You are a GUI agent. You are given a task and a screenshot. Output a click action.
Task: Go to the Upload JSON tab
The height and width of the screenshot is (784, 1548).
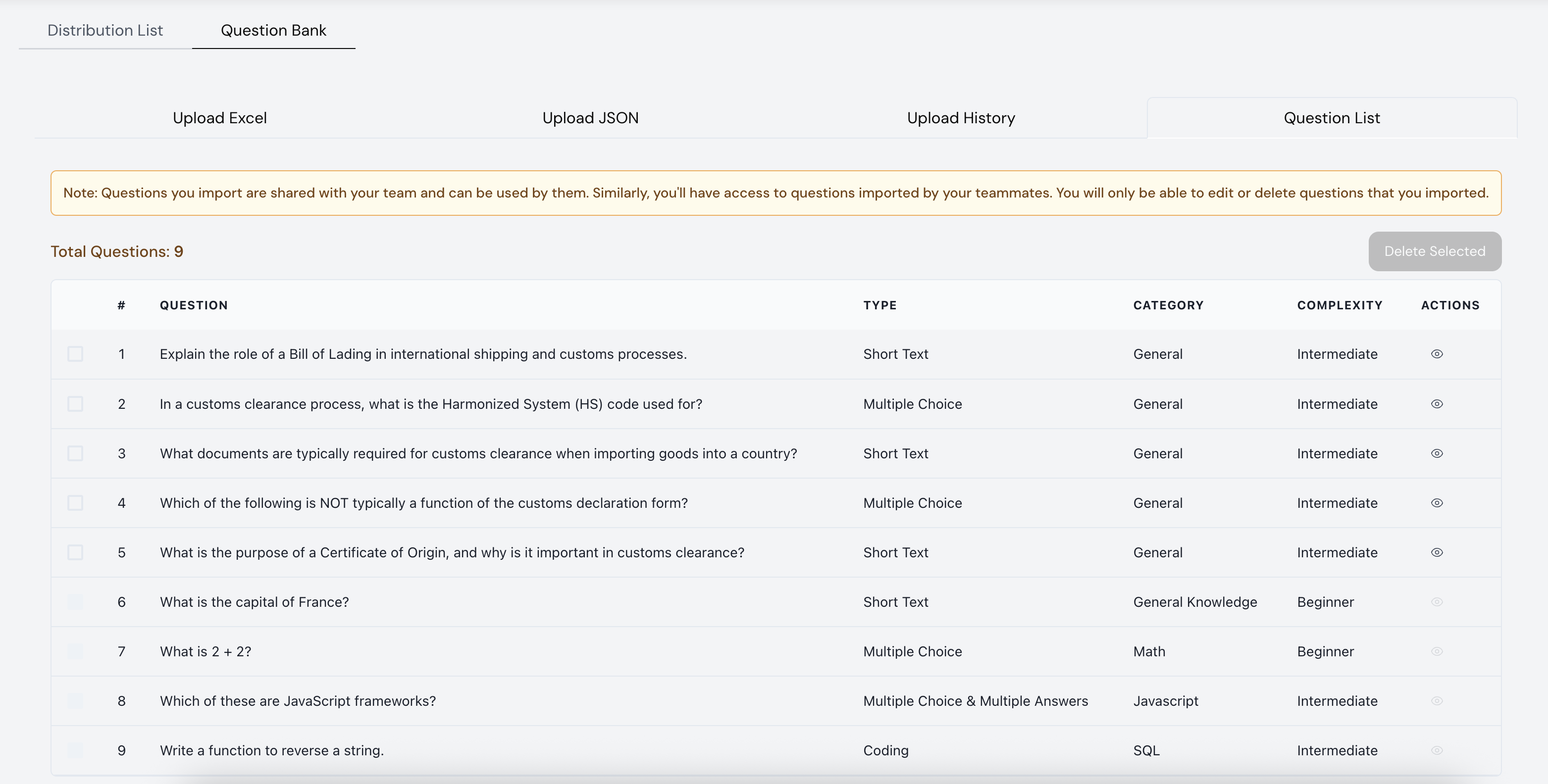click(589, 118)
